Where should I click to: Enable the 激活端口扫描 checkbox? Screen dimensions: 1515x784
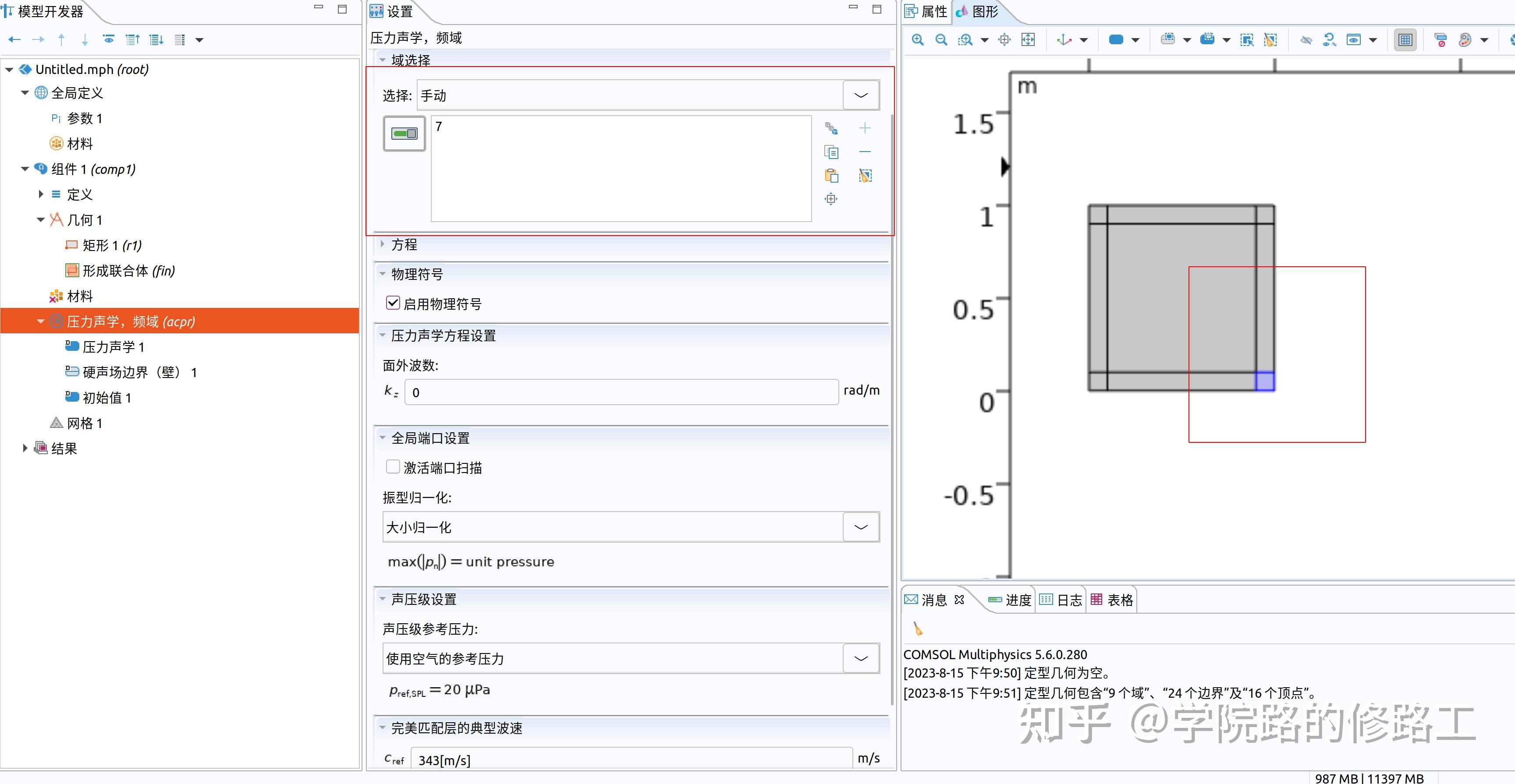(x=393, y=467)
